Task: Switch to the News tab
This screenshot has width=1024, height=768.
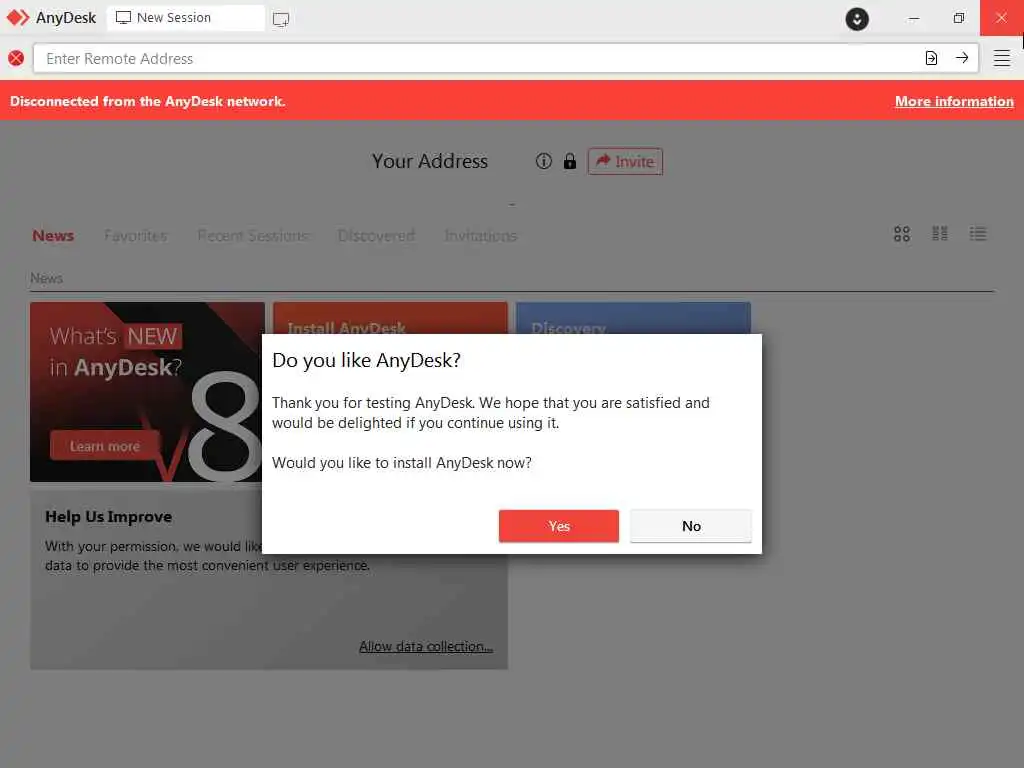Action: (53, 236)
